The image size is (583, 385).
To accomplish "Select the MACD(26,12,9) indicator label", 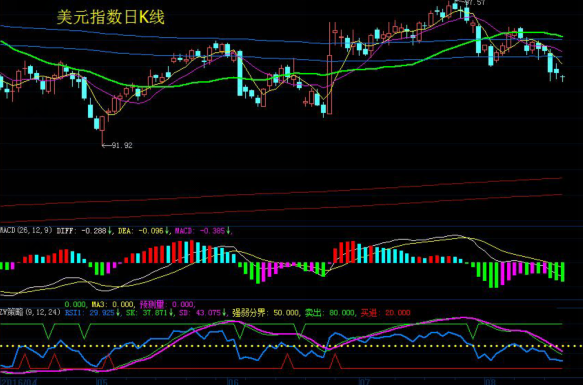I will coord(26,231).
